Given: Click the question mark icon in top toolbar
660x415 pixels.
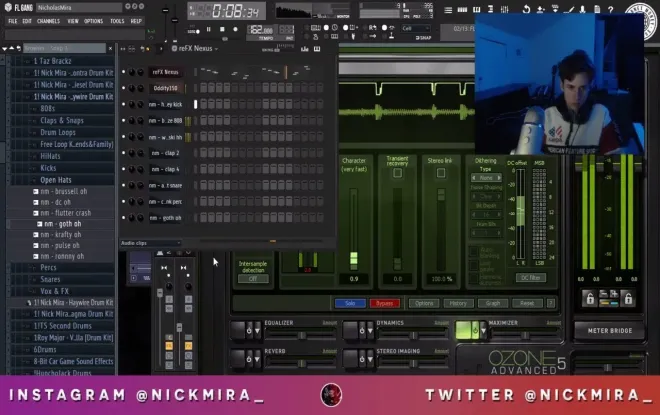Looking at the screenshot, I should 610,9.
